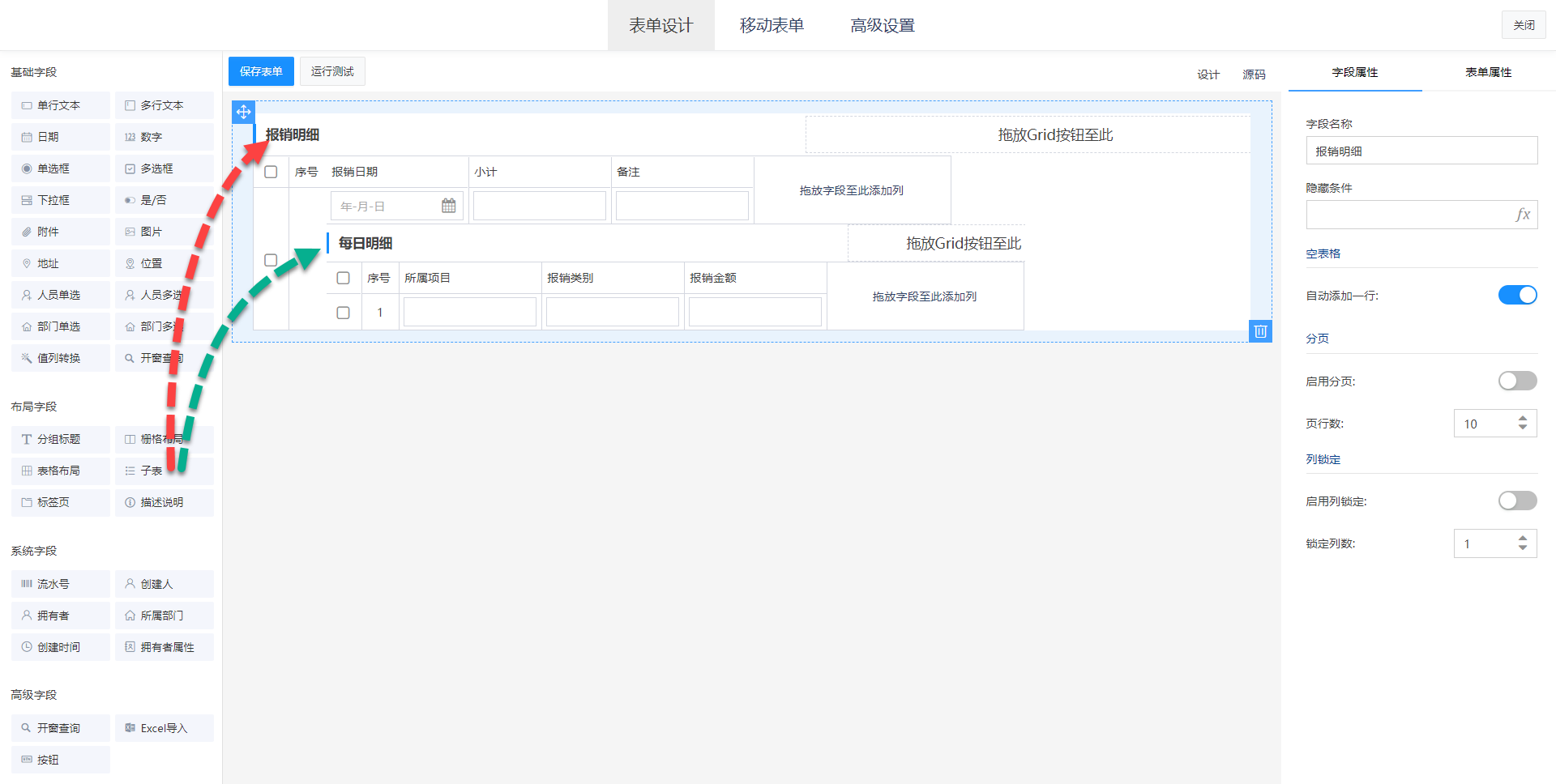Delete the 报销明细 sub-table with trash icon
The width and height of the screenshot is (1556, 784).
coord(1260,331)
